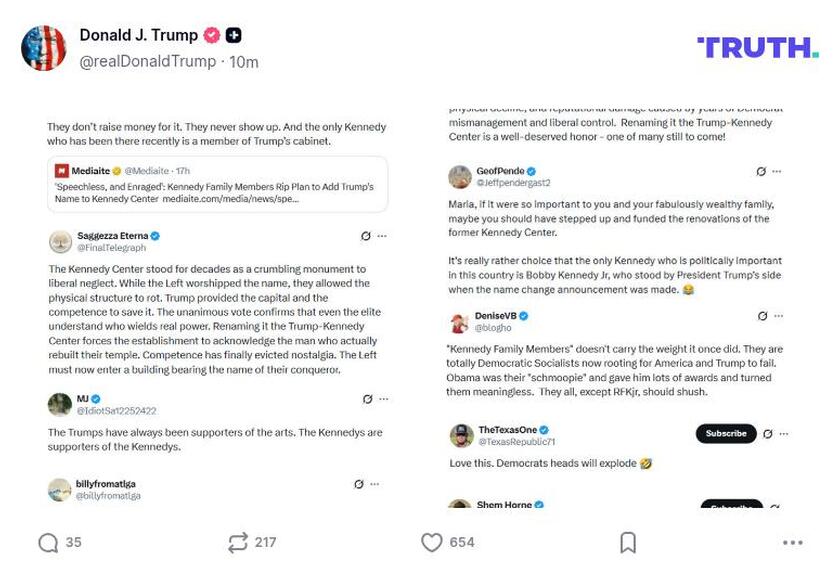Image resolution: width=840 pixels, height=580 pixels.
Task: Click the TRUTH logo in the corner
Action: 758,45
